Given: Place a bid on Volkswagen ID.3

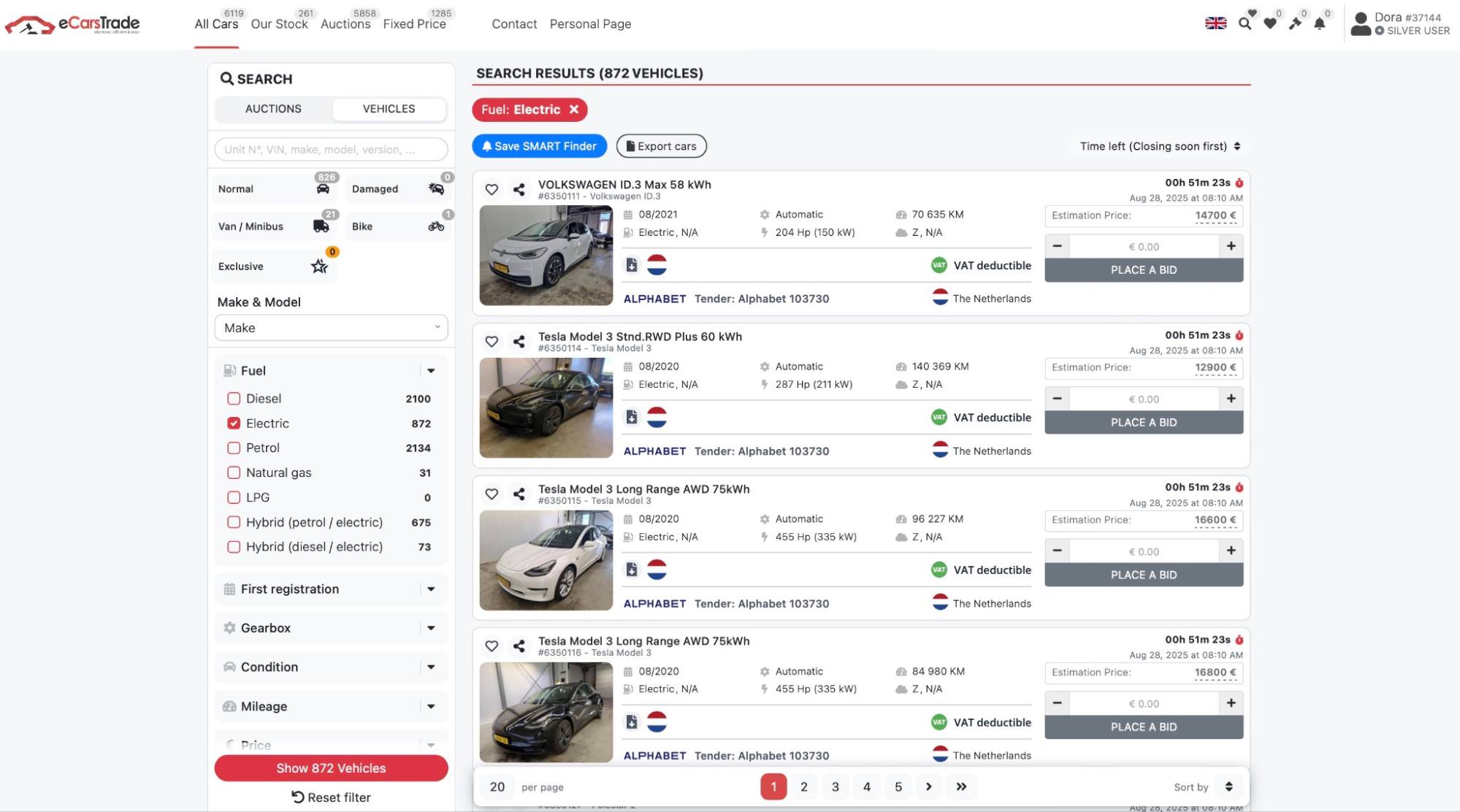Looking at the screenshot, I should click(1144, 270).
